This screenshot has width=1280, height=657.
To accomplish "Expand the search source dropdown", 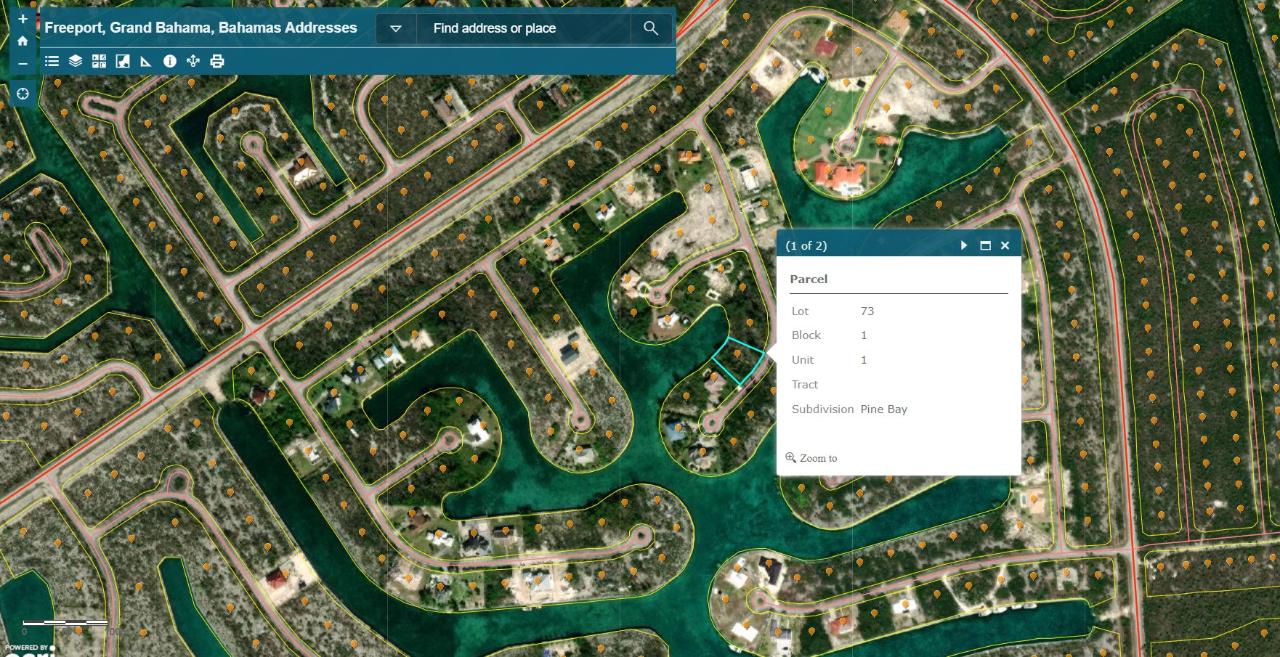I will point(396,28).
